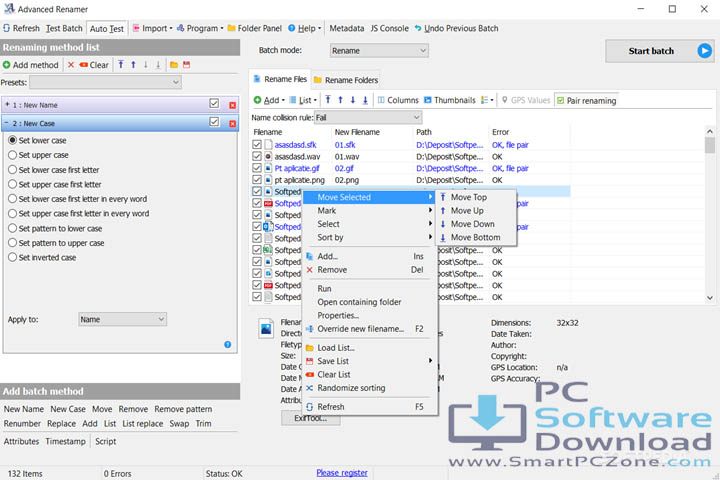This screenshot has width=720, height=480.
Task: Toggle the Auto Test button
Action: 107,28
